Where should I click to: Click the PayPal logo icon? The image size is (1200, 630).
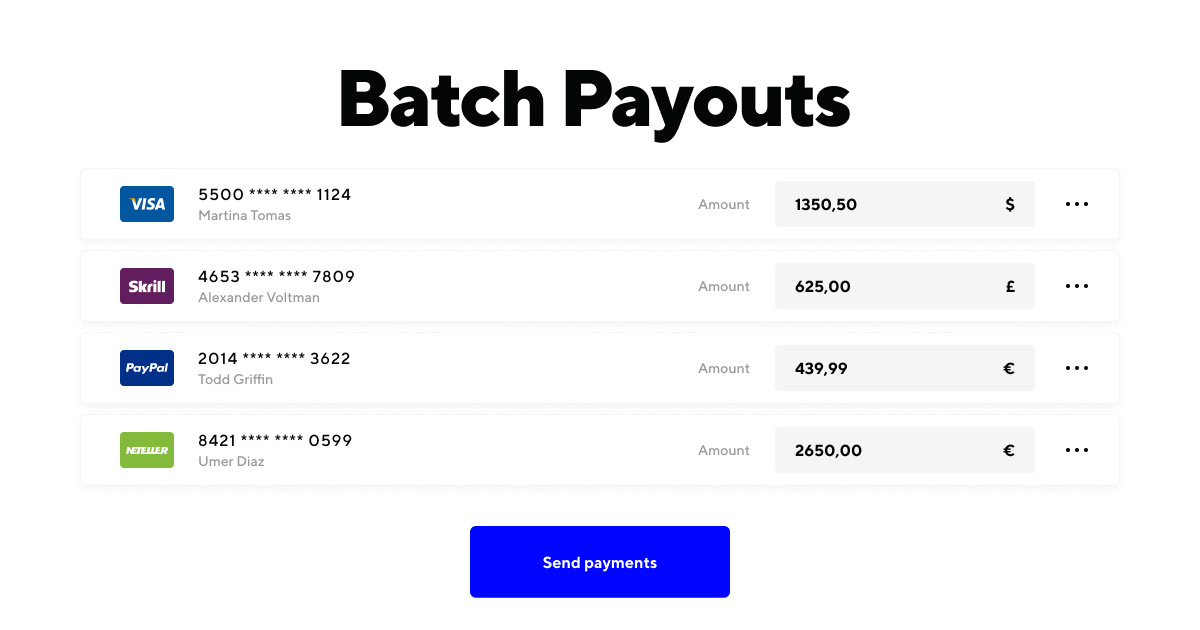(146, 368)
